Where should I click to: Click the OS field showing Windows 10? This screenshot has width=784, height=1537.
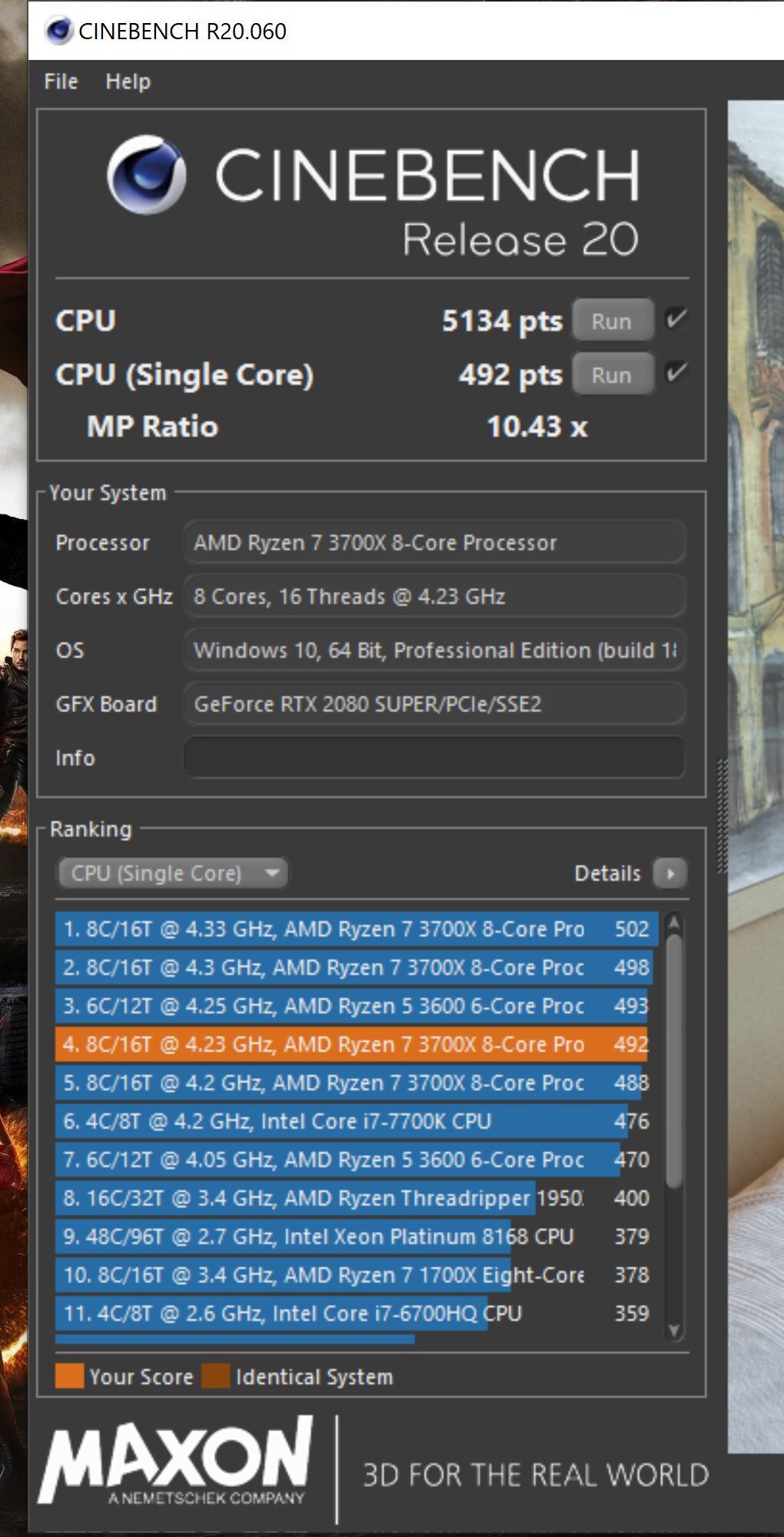tap(434, 650)
